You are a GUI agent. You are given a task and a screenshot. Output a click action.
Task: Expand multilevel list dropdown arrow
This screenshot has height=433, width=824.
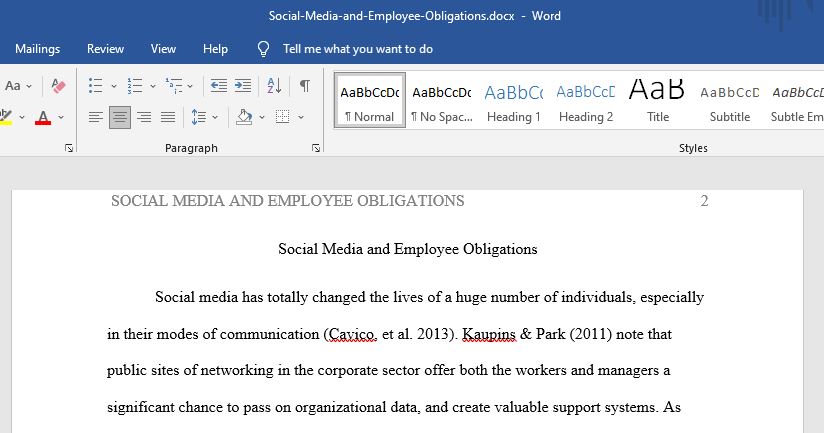pyautogui.click(x=190, y=86)
